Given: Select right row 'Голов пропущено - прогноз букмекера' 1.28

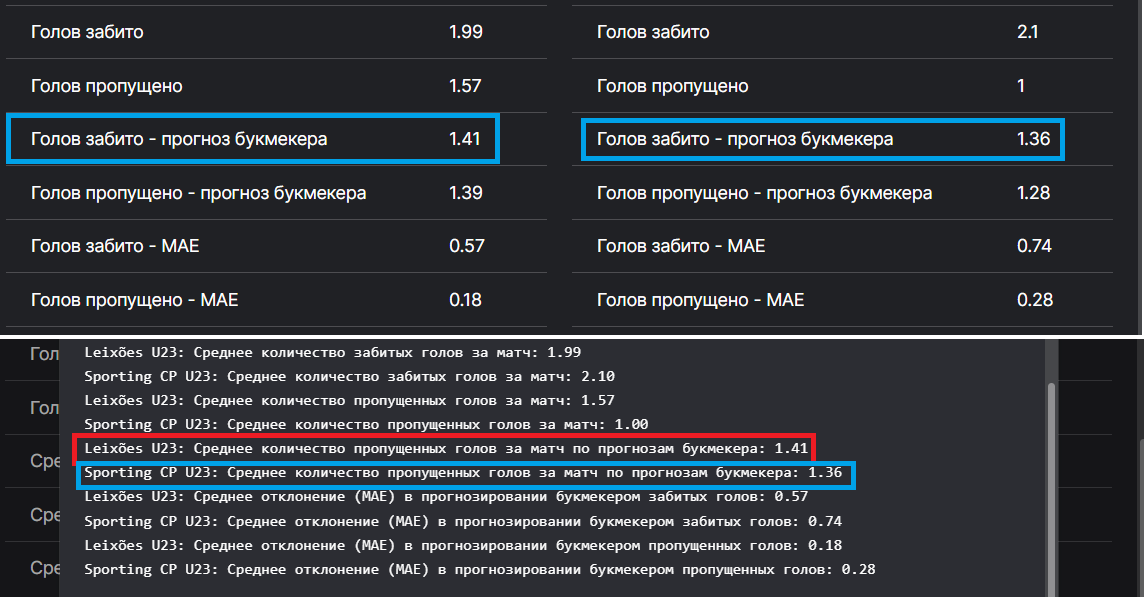Looking at the screenshot, I should coord(820,192).
